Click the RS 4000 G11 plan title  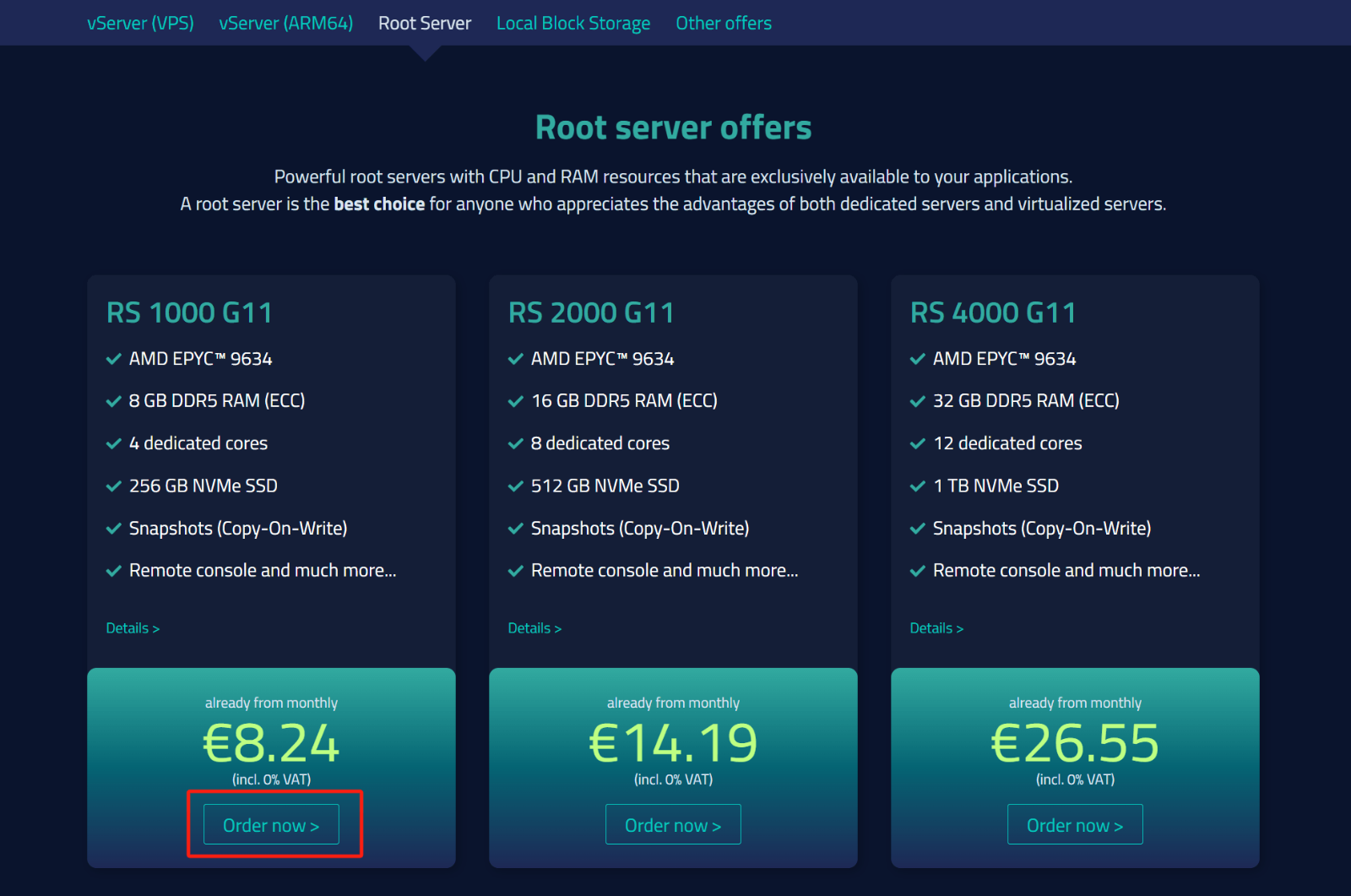click(993, 312)
